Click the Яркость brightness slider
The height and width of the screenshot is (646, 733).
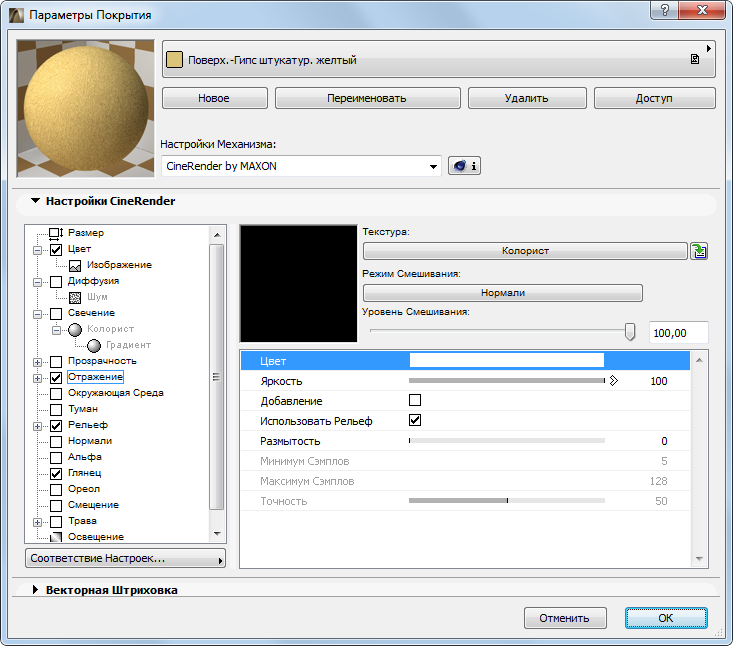tap(507, 380)
